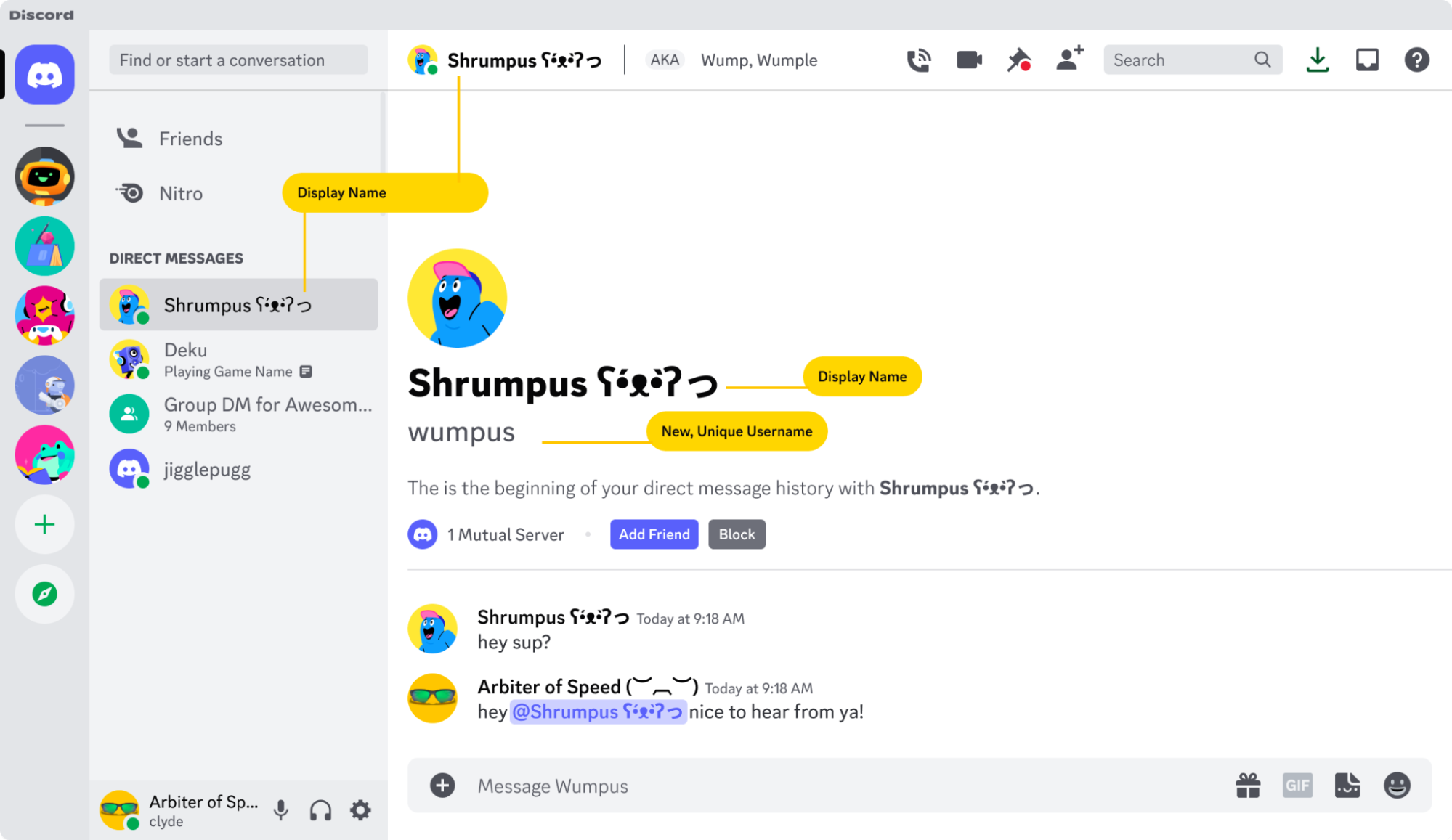Click the download Discord icon in titlebar
The image size is (1452, 840).
pos(1318,60)
